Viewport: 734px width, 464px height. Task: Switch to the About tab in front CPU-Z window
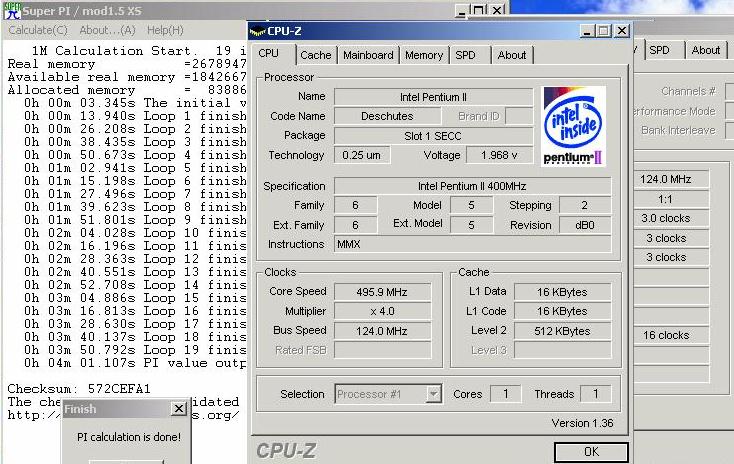(x=512, y=55)
